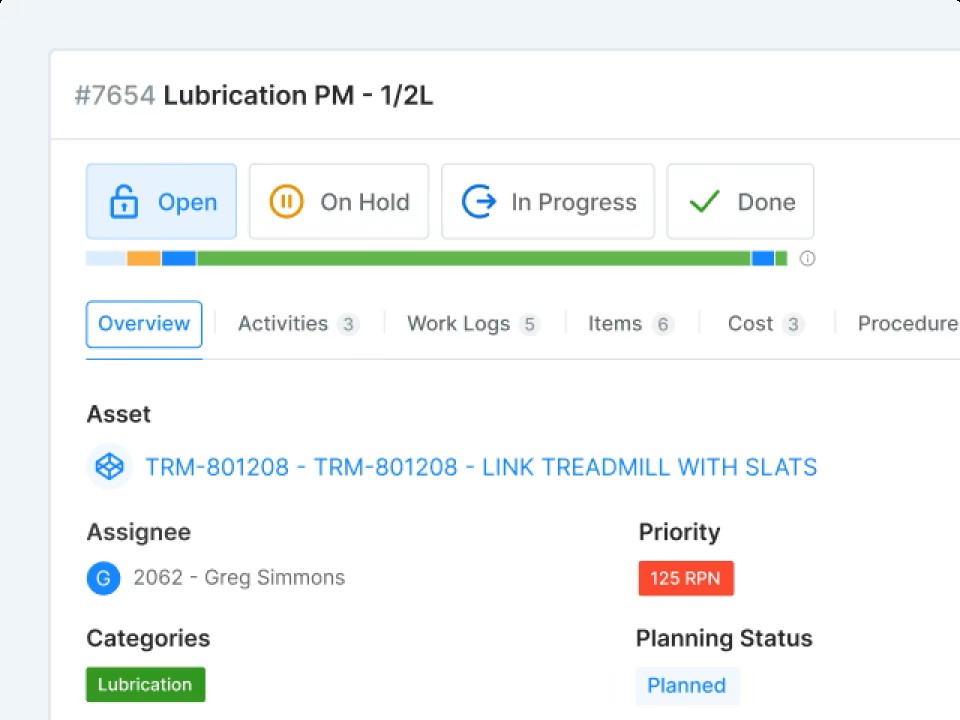This screenshot has height=720, width=960.
Task: Click the asset cube icon next to TRM-801208
Action: click(x=109, y=467)
